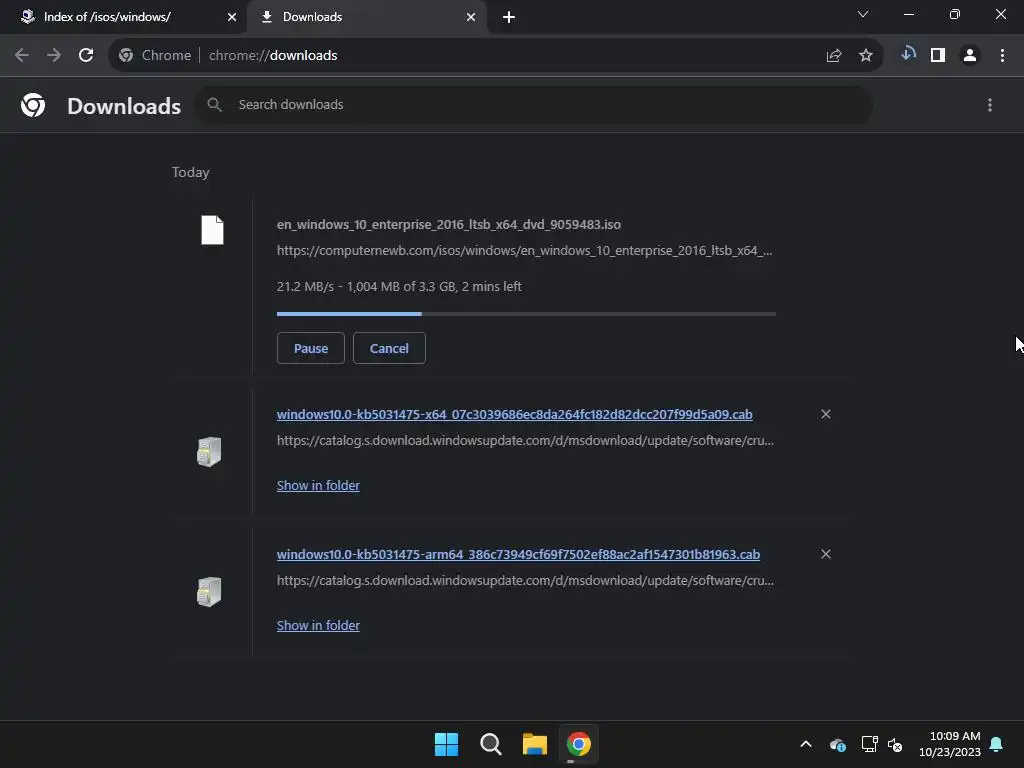This screenshot has width=1024, height=768.
Task: Expand the hidden system tray icons
Action: [806, 744]
